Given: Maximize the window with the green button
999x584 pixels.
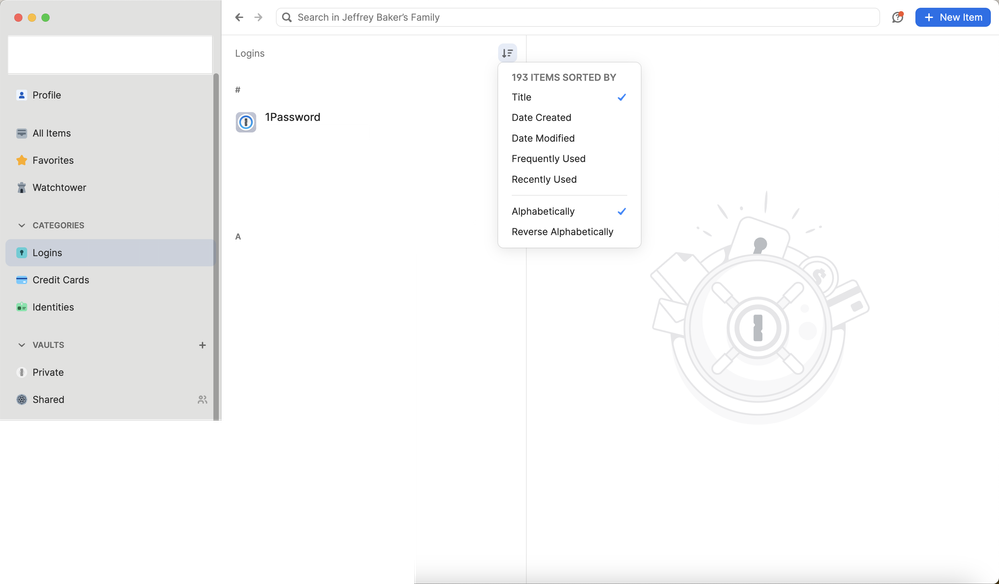Looking at the screenshot, I should [x=46, y=18].
